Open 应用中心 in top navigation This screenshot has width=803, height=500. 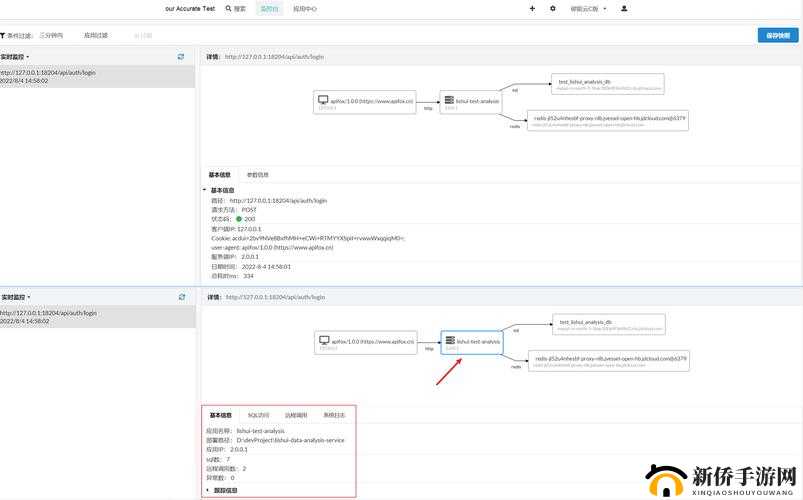(305, 8)
